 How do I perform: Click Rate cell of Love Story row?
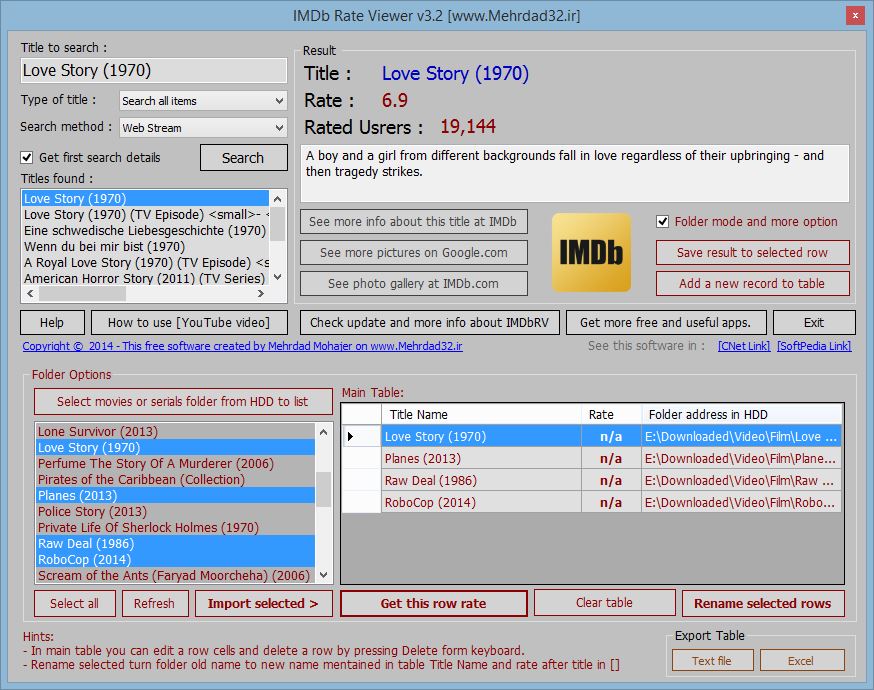point(611,436)
